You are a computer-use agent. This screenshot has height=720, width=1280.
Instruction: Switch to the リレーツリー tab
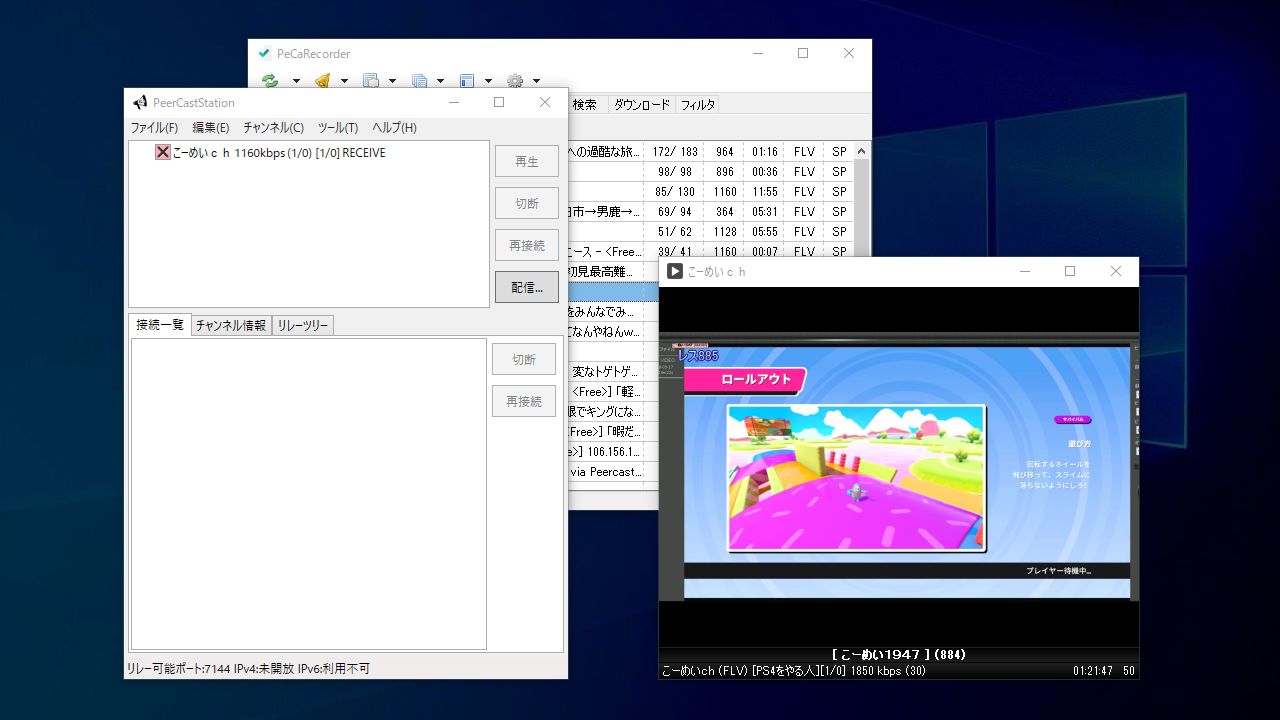tap(303, 325)
